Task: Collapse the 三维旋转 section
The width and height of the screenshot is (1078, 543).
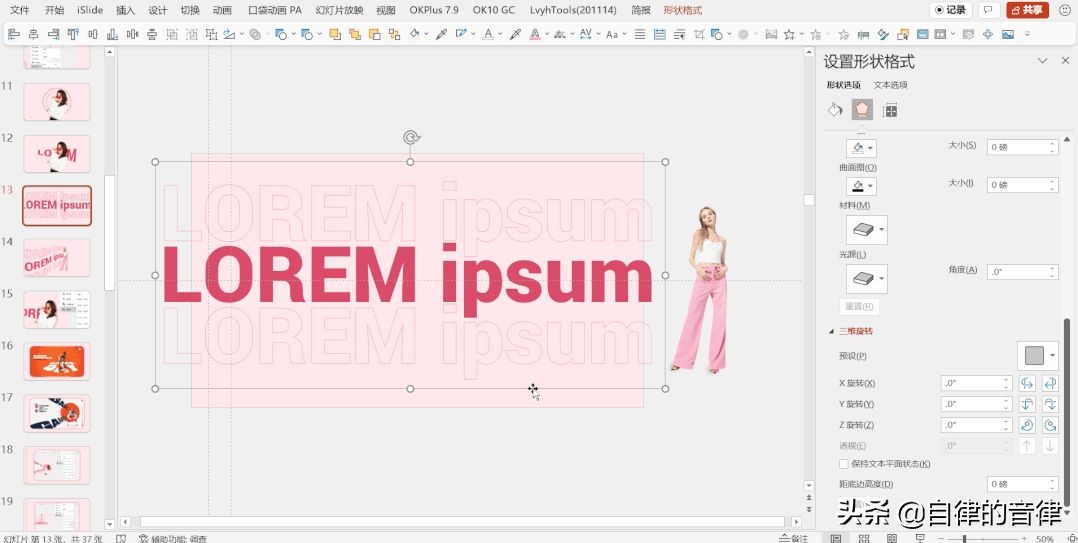Action: (831, 331)
